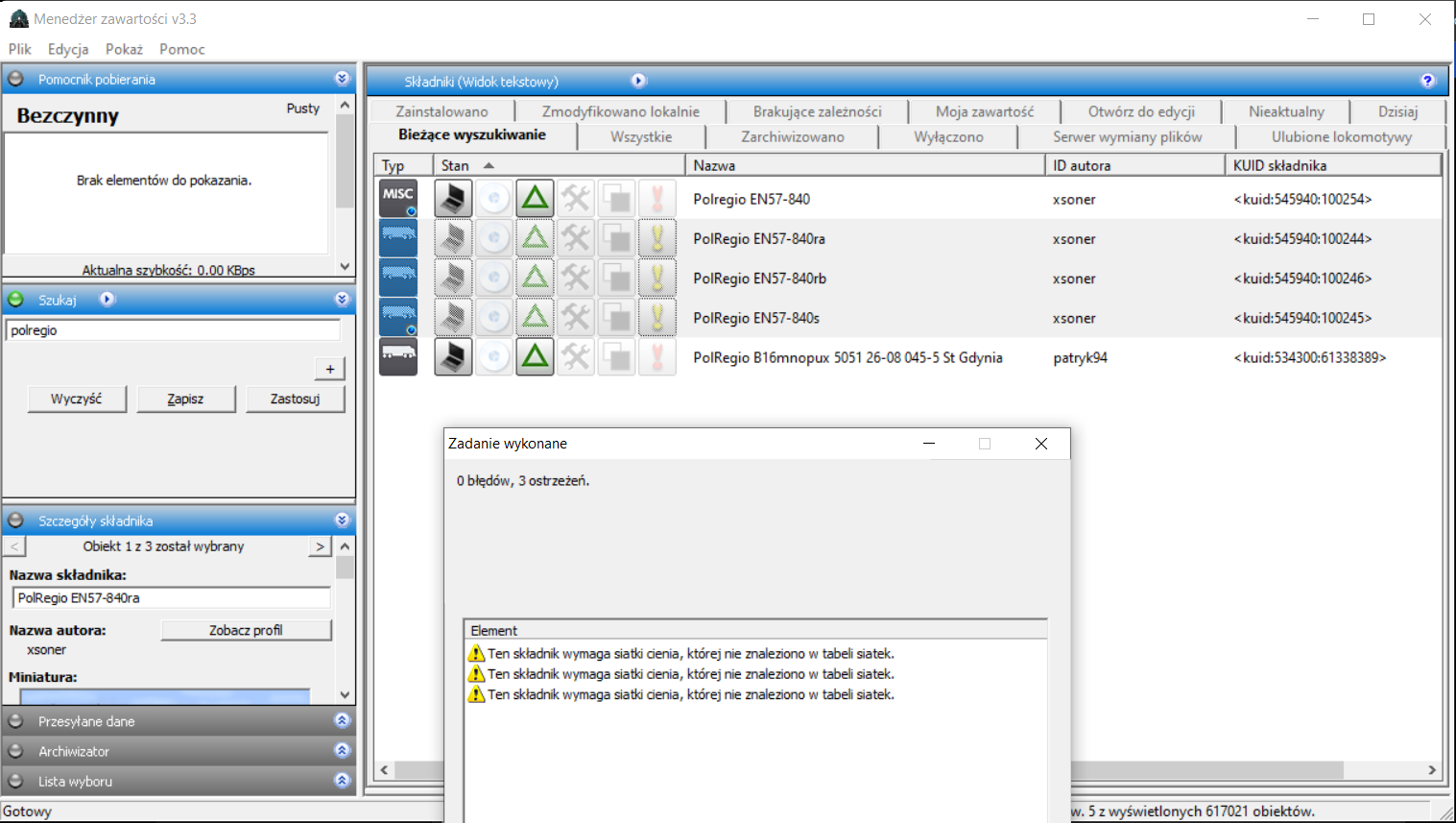
Task: Expand the Archiwizator panel
Action: pyautogui.click(x=343, y=751)
